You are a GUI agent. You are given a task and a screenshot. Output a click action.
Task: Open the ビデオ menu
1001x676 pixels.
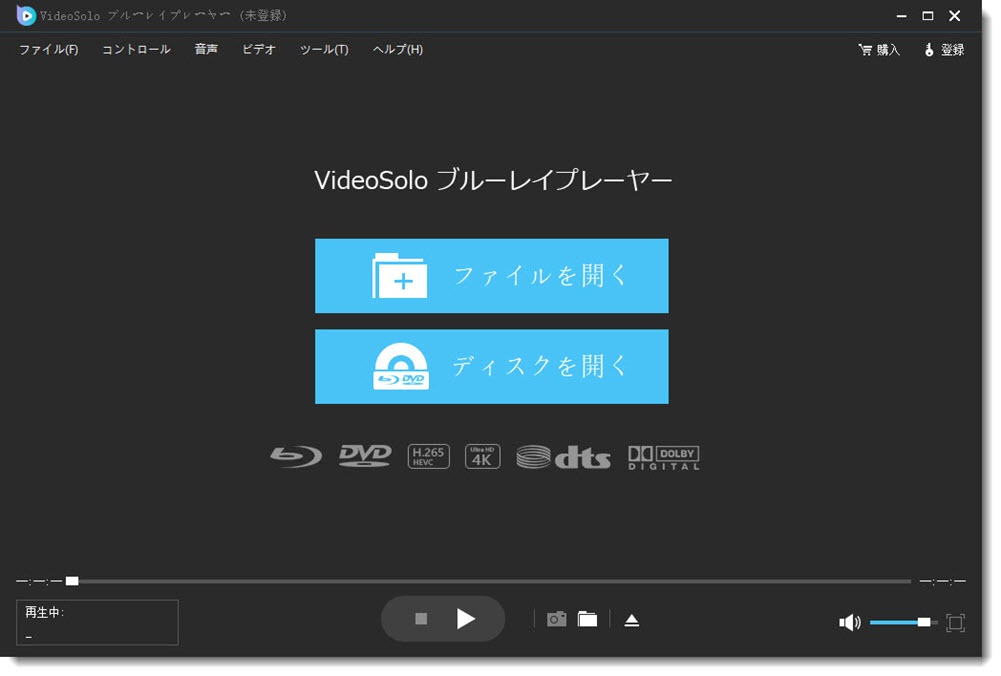pos(259,49)
